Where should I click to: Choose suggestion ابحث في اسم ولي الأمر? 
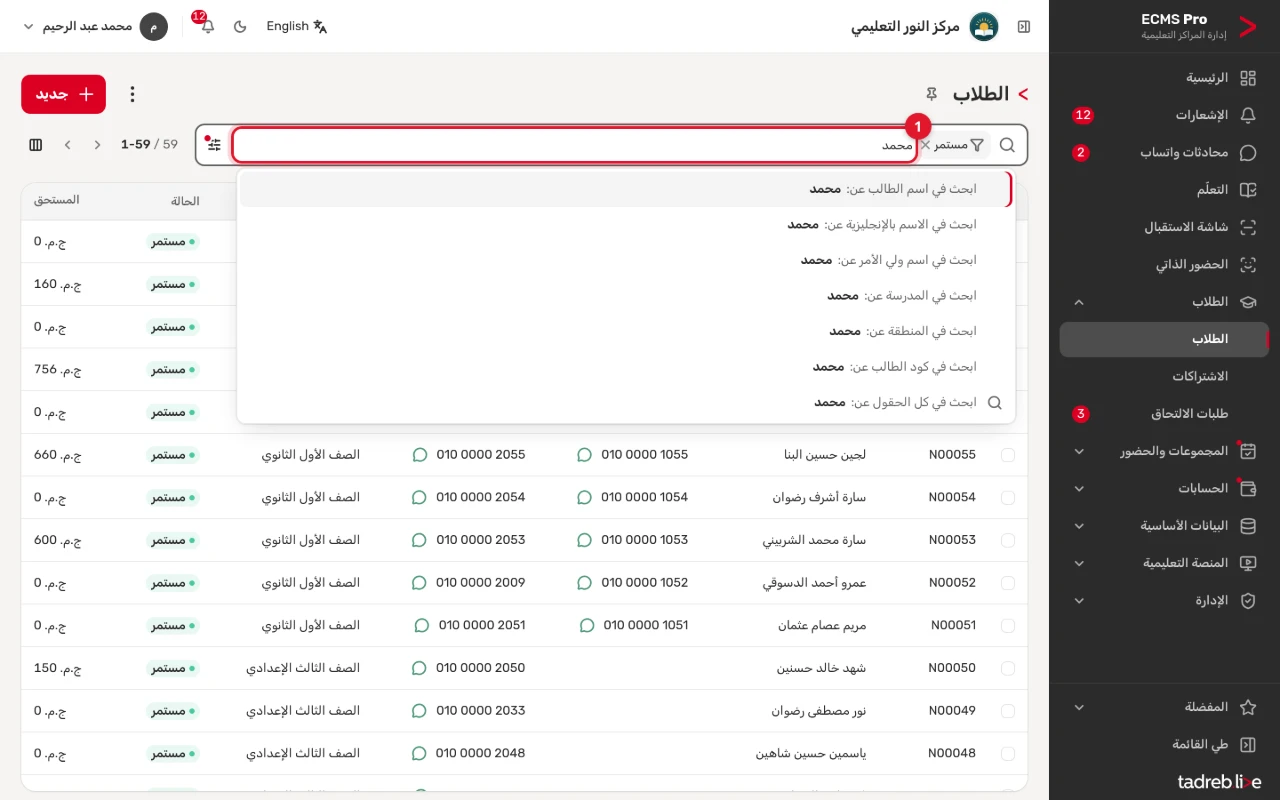[x=626, y=260]
